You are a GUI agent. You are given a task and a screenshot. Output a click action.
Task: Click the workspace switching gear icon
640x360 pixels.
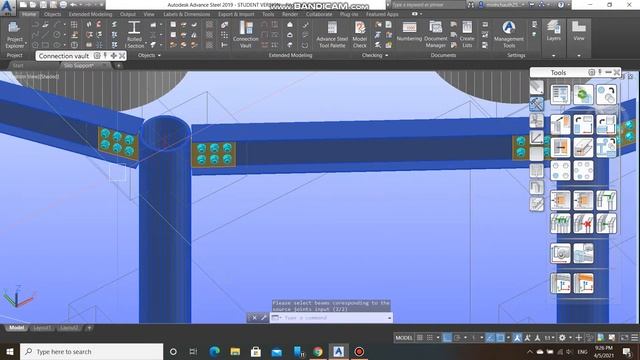point(562,338)
